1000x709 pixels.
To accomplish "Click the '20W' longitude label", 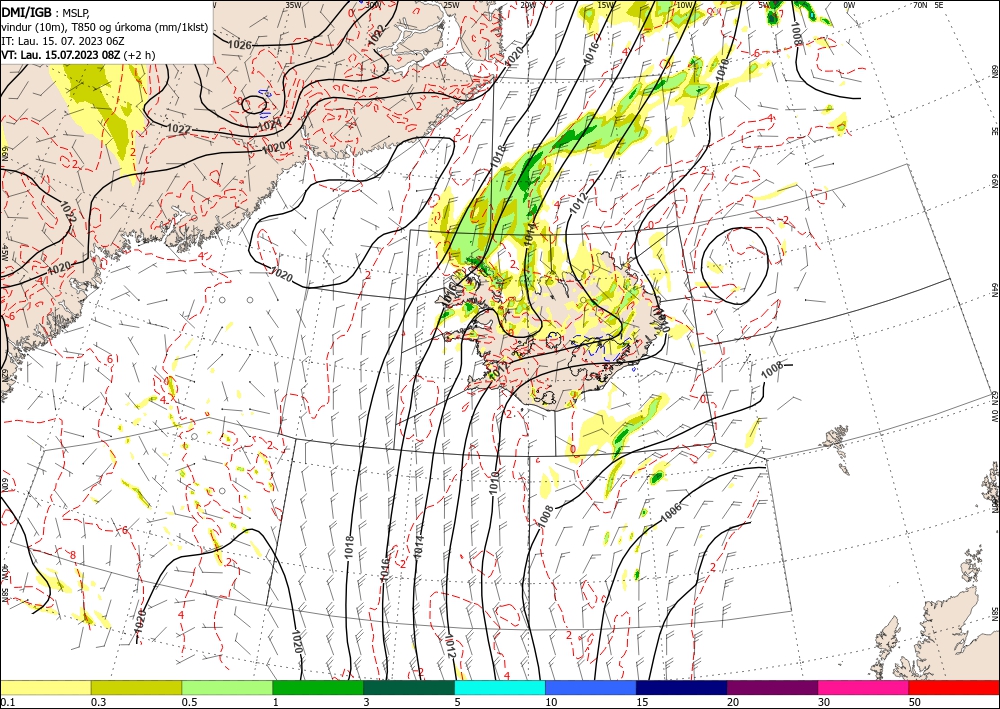I will click(x=527, y=5).
